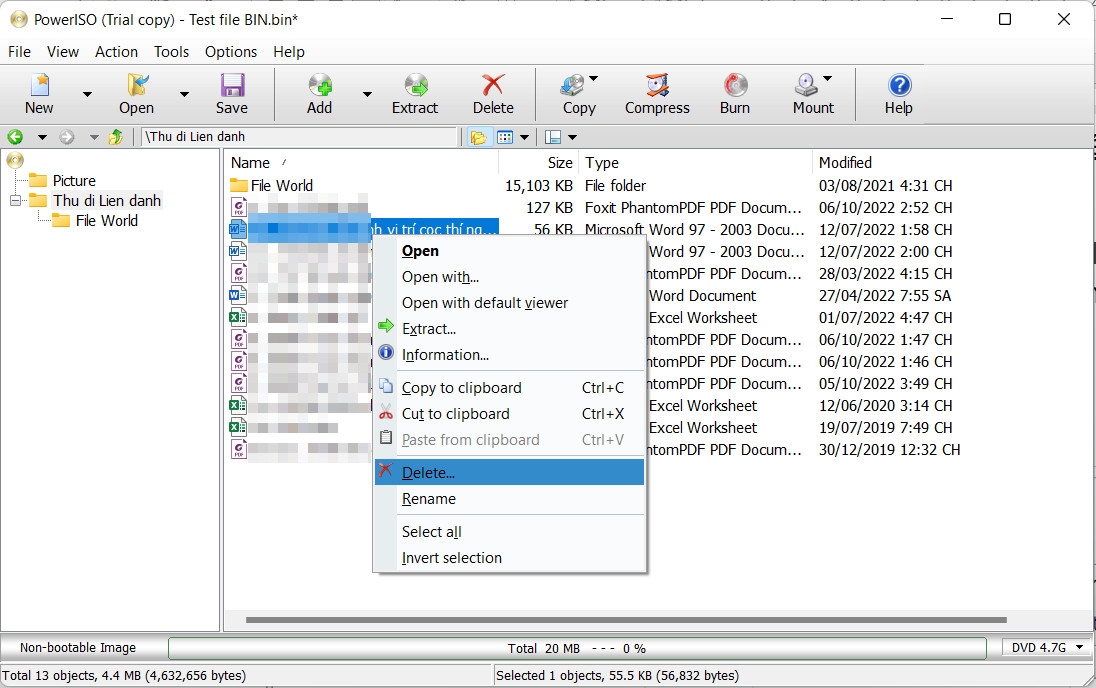Open the dropdown arrow next to New

click(87, 94)
